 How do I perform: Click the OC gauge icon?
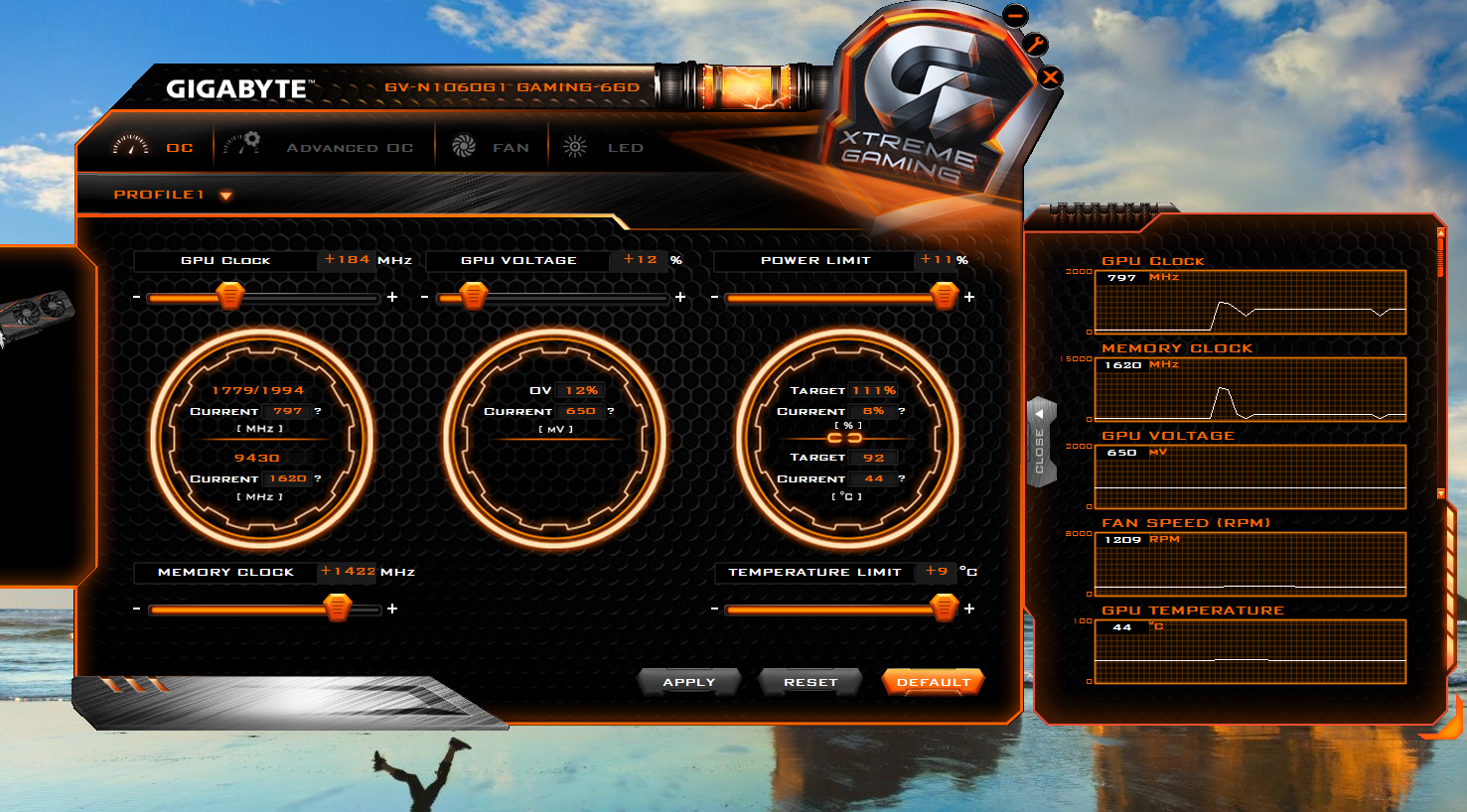point(130,146)
